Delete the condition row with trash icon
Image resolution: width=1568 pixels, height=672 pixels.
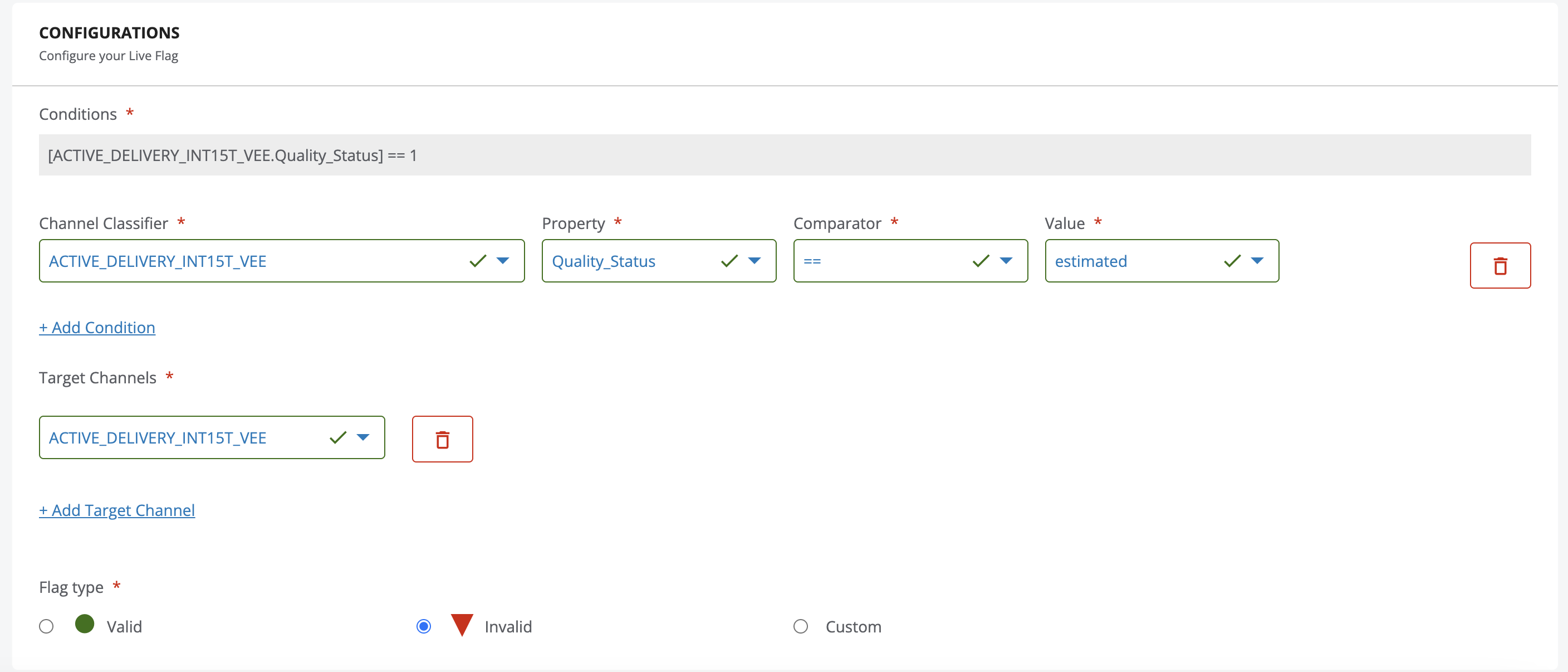point(1500,266)
